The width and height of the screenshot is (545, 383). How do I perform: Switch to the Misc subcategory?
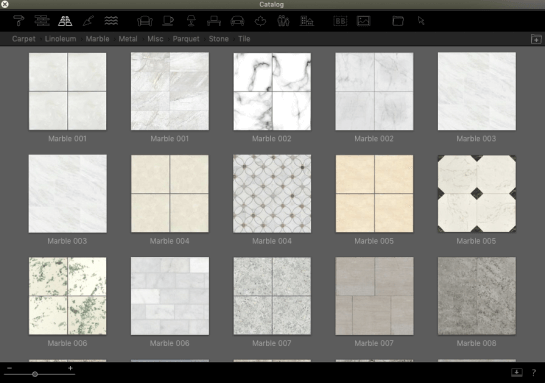(155, 39)
